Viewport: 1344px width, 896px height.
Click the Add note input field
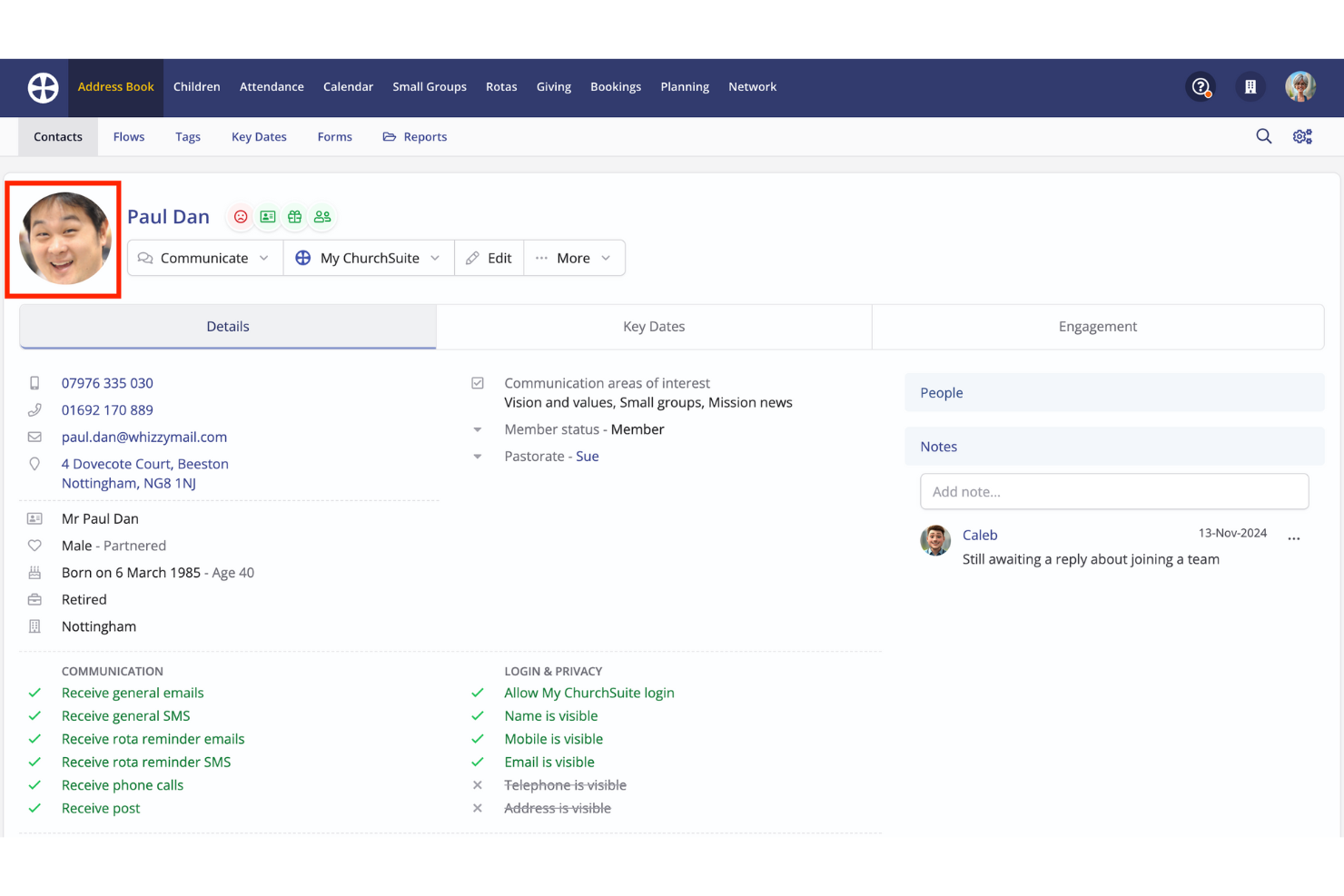click(1114, 491)
